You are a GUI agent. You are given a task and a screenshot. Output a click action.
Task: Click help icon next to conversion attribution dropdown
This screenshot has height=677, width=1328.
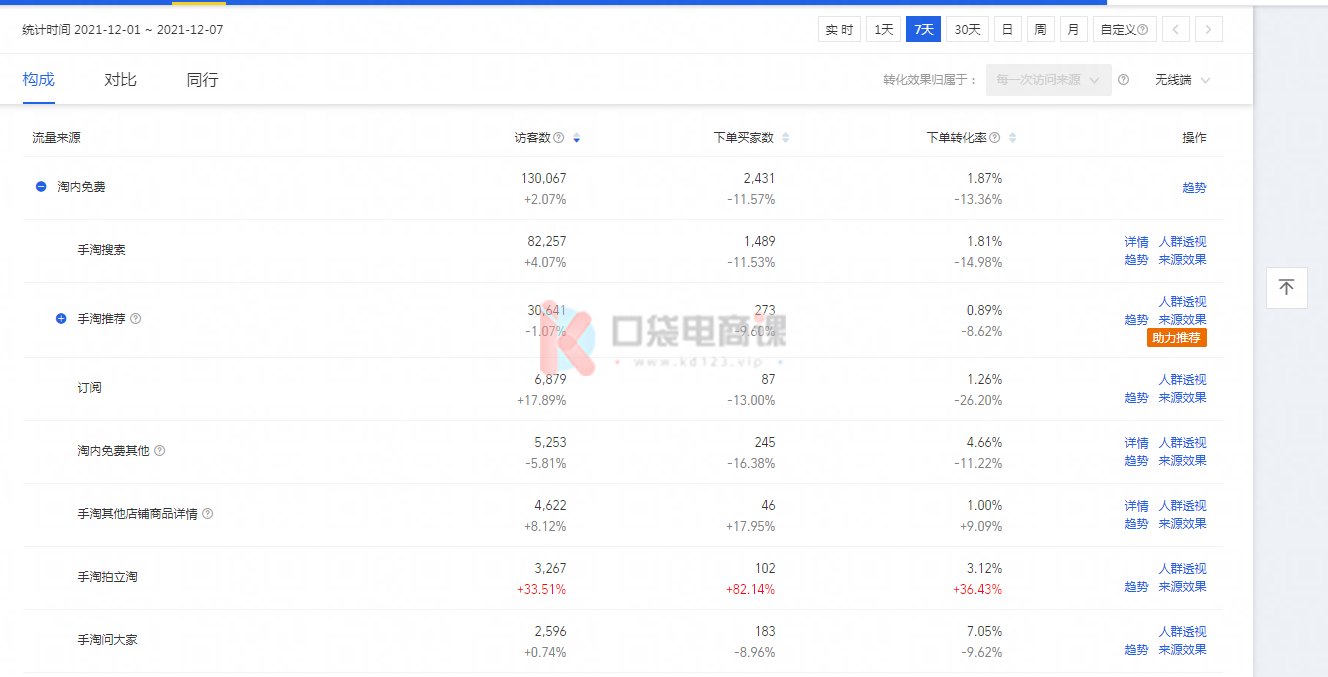click(x=1123, y=80)
